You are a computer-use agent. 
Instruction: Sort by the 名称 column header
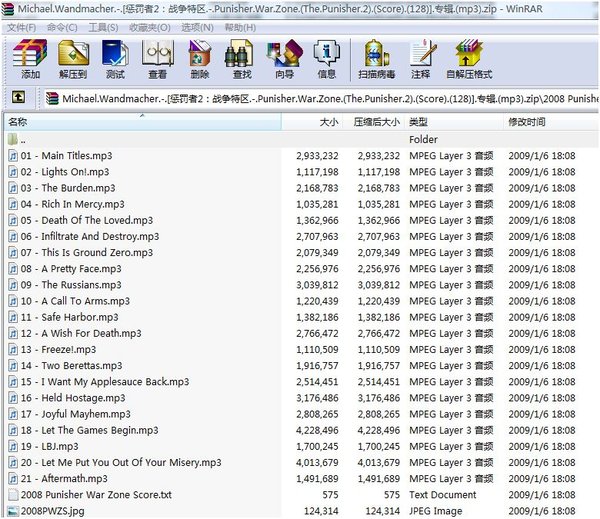[x=142, y=122]
